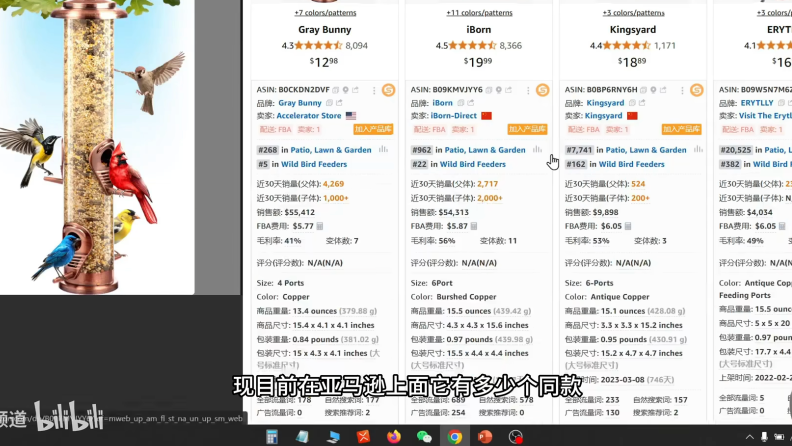Open PowerPoint from taskbar
This screenshot has width=792, height=446.
(485, 436)
